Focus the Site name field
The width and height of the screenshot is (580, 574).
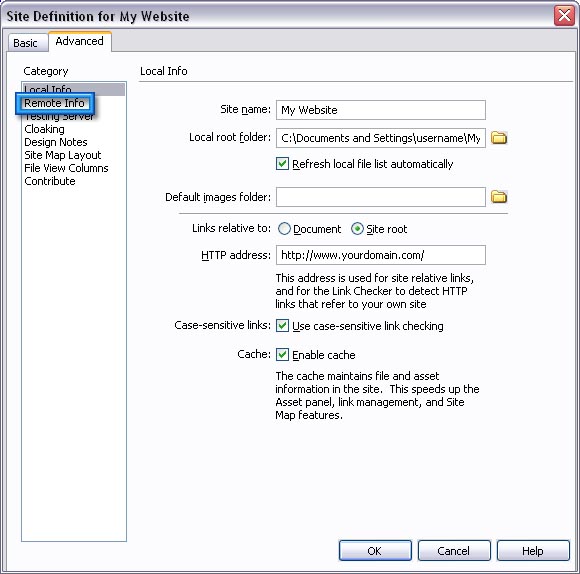(x=381, y=110)
